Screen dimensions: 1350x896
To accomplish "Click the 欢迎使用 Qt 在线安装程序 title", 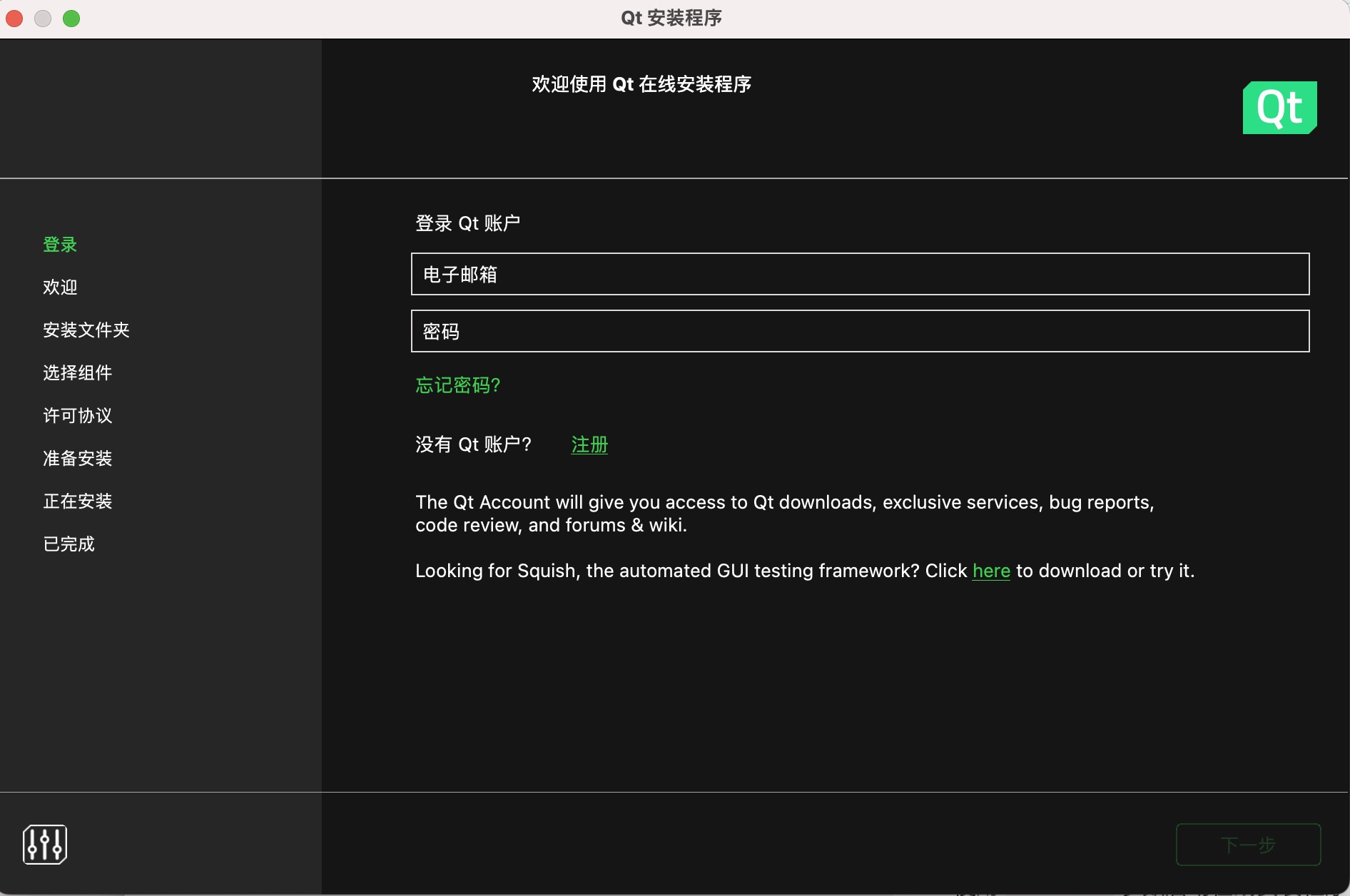I will (x=641, y=84).
